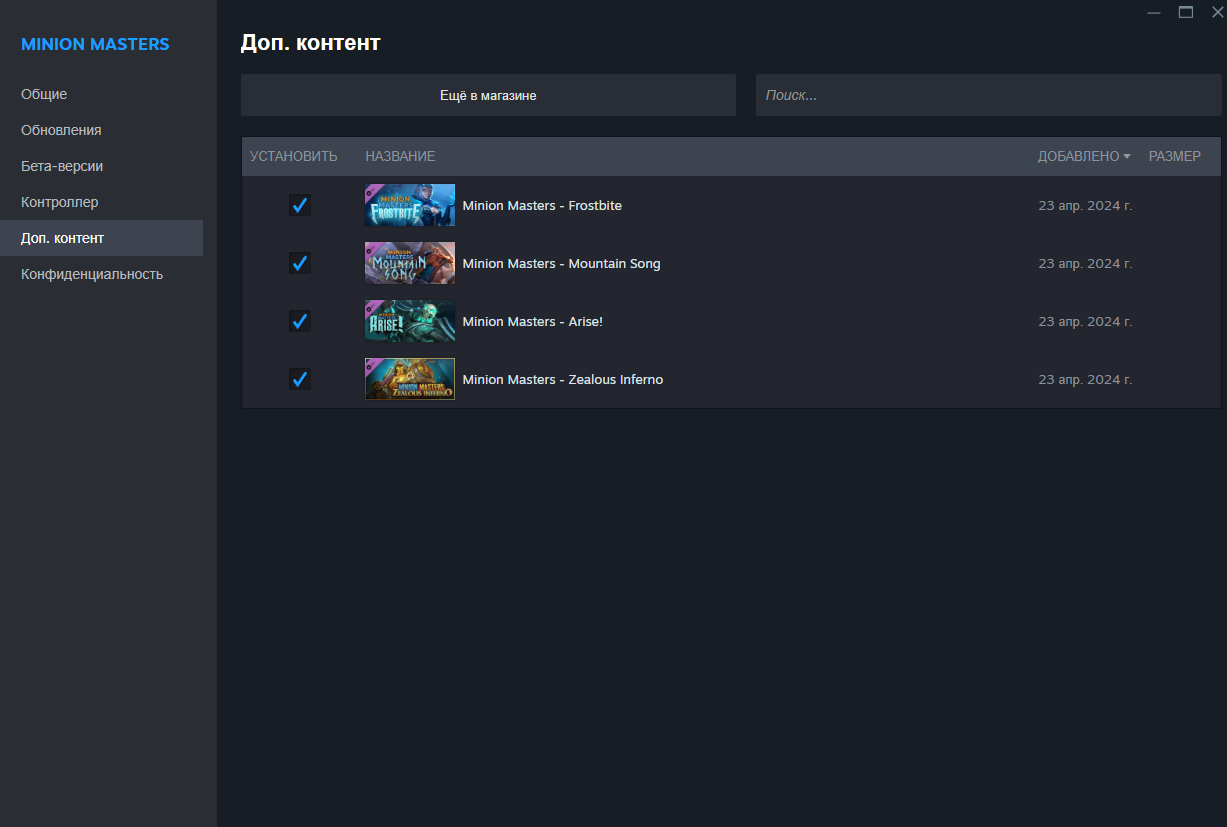
Task: Maximize the properties window
Action: pyautogui.click(x=1186, y=12)
